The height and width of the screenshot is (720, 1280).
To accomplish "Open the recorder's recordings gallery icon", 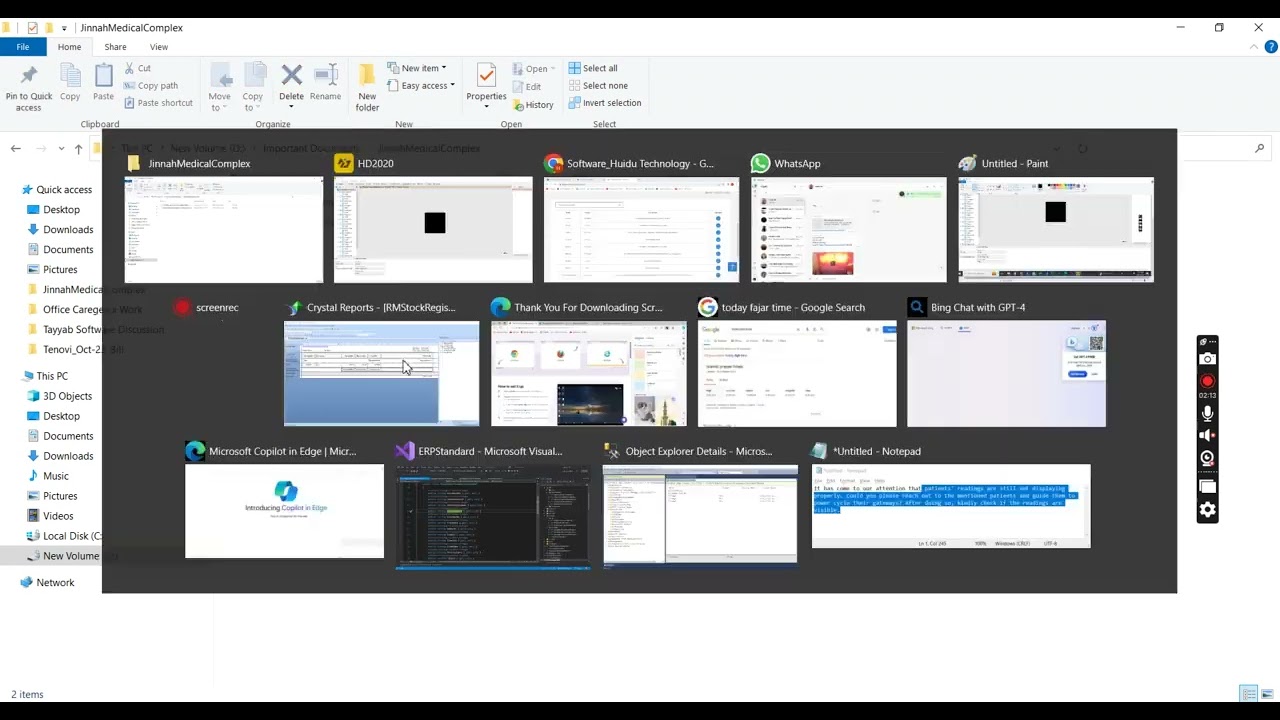I will [x=1208, y=486].
